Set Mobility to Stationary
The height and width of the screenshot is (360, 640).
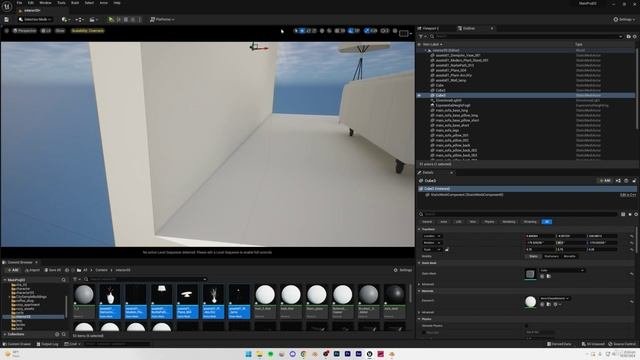coord(551,256)
